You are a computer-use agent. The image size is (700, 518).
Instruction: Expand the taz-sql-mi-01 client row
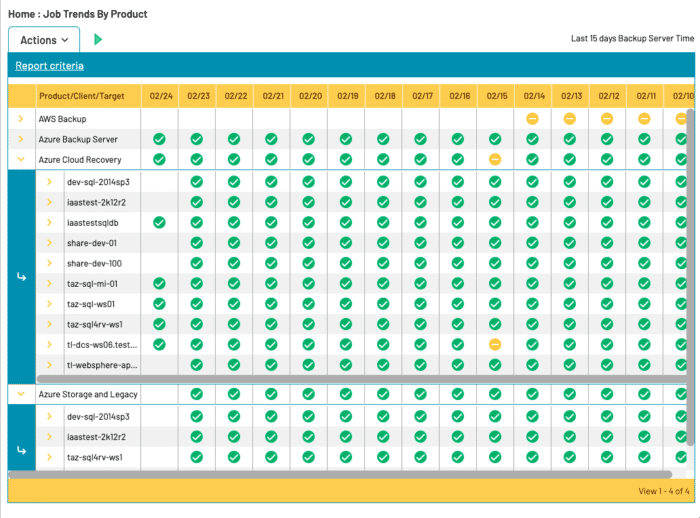point(50,284)
